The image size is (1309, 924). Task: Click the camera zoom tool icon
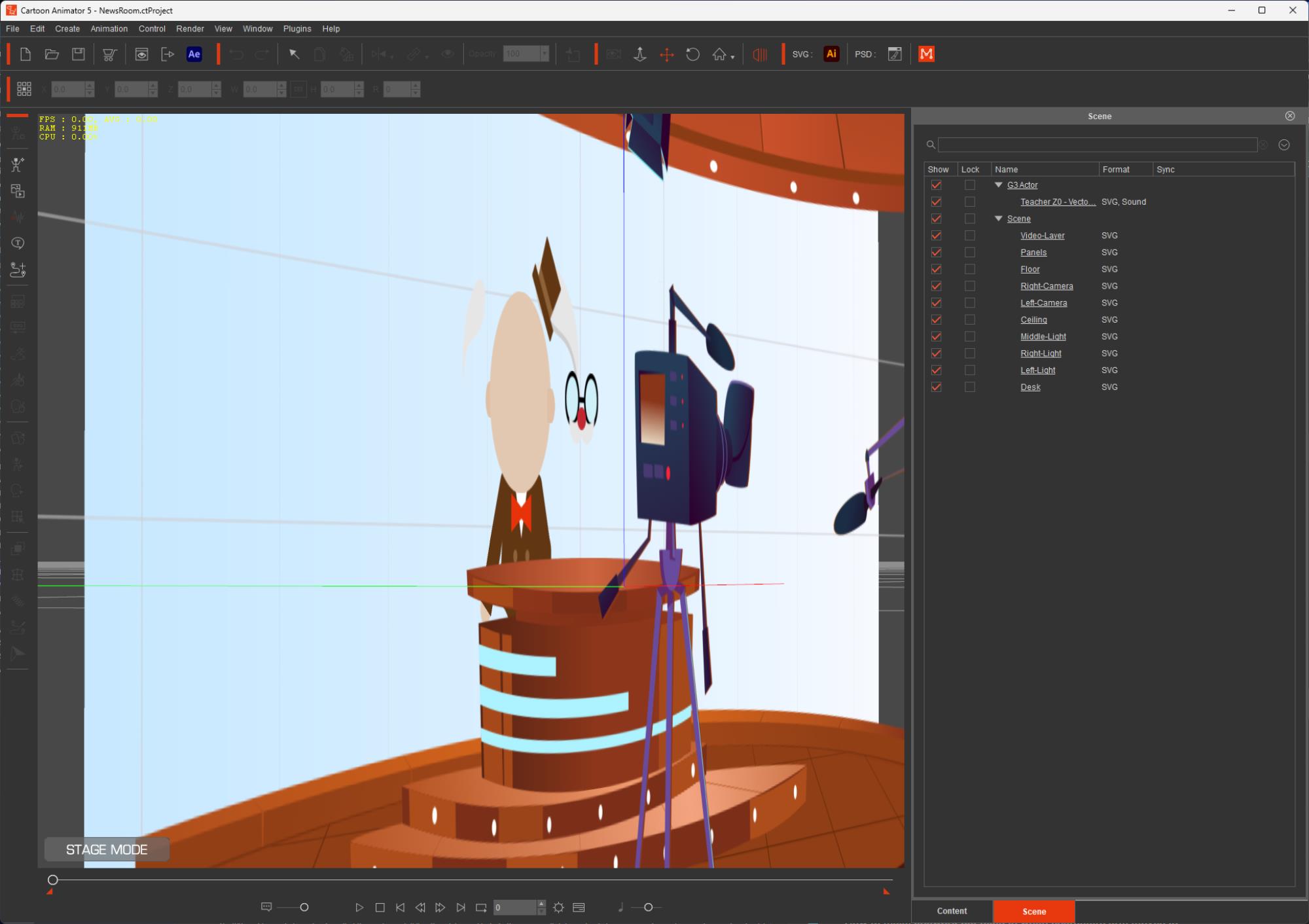click(x=640, y=54)
